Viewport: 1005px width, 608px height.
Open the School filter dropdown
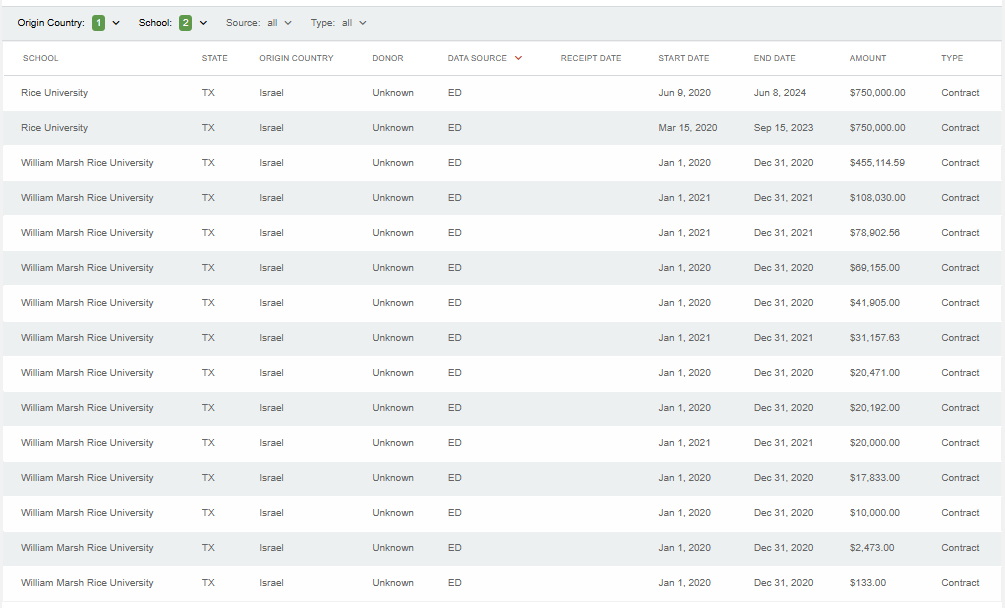(x=173, y=23)
